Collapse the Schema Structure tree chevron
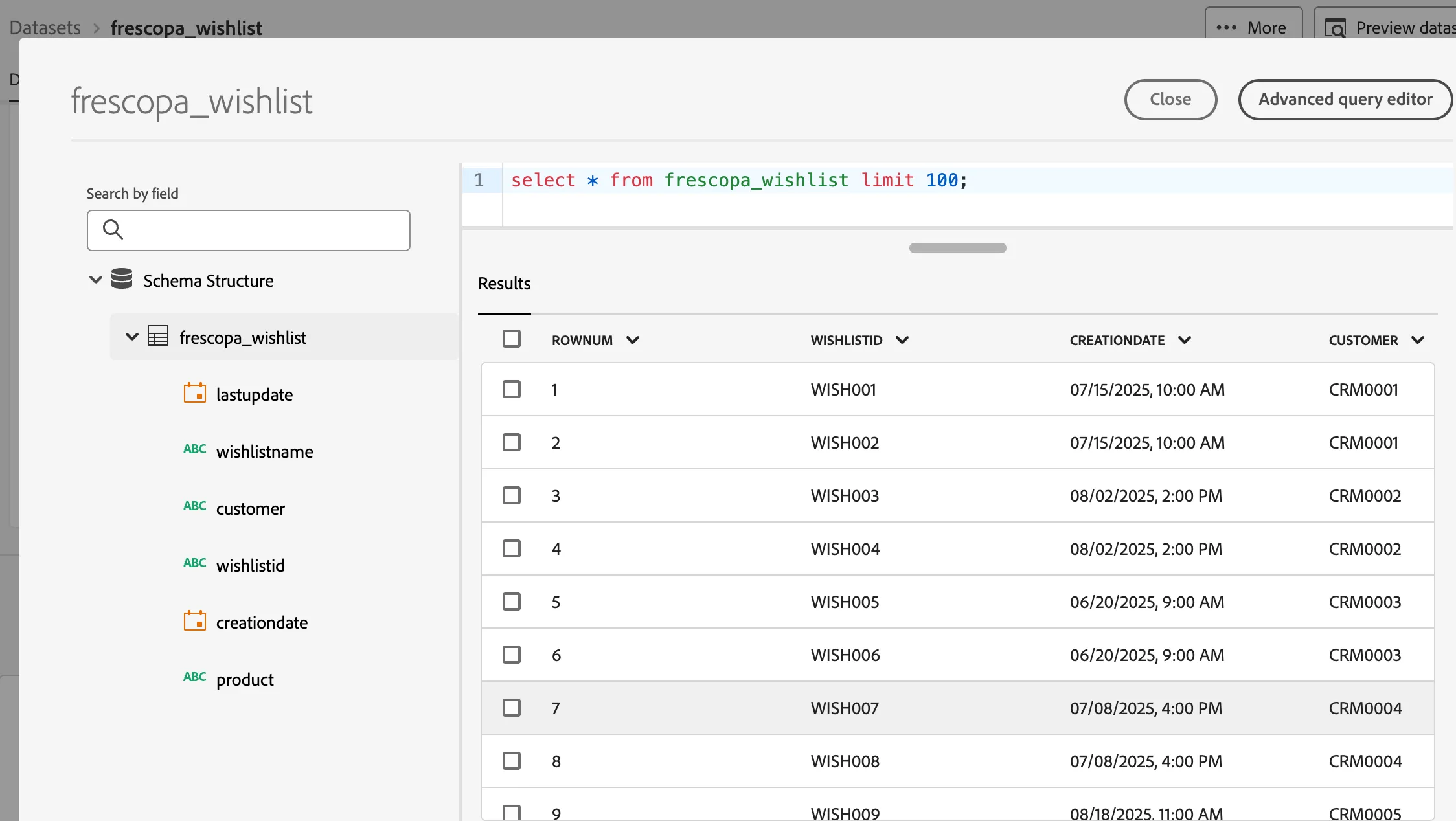This screenshot has height=821, width=1456. 96,280
